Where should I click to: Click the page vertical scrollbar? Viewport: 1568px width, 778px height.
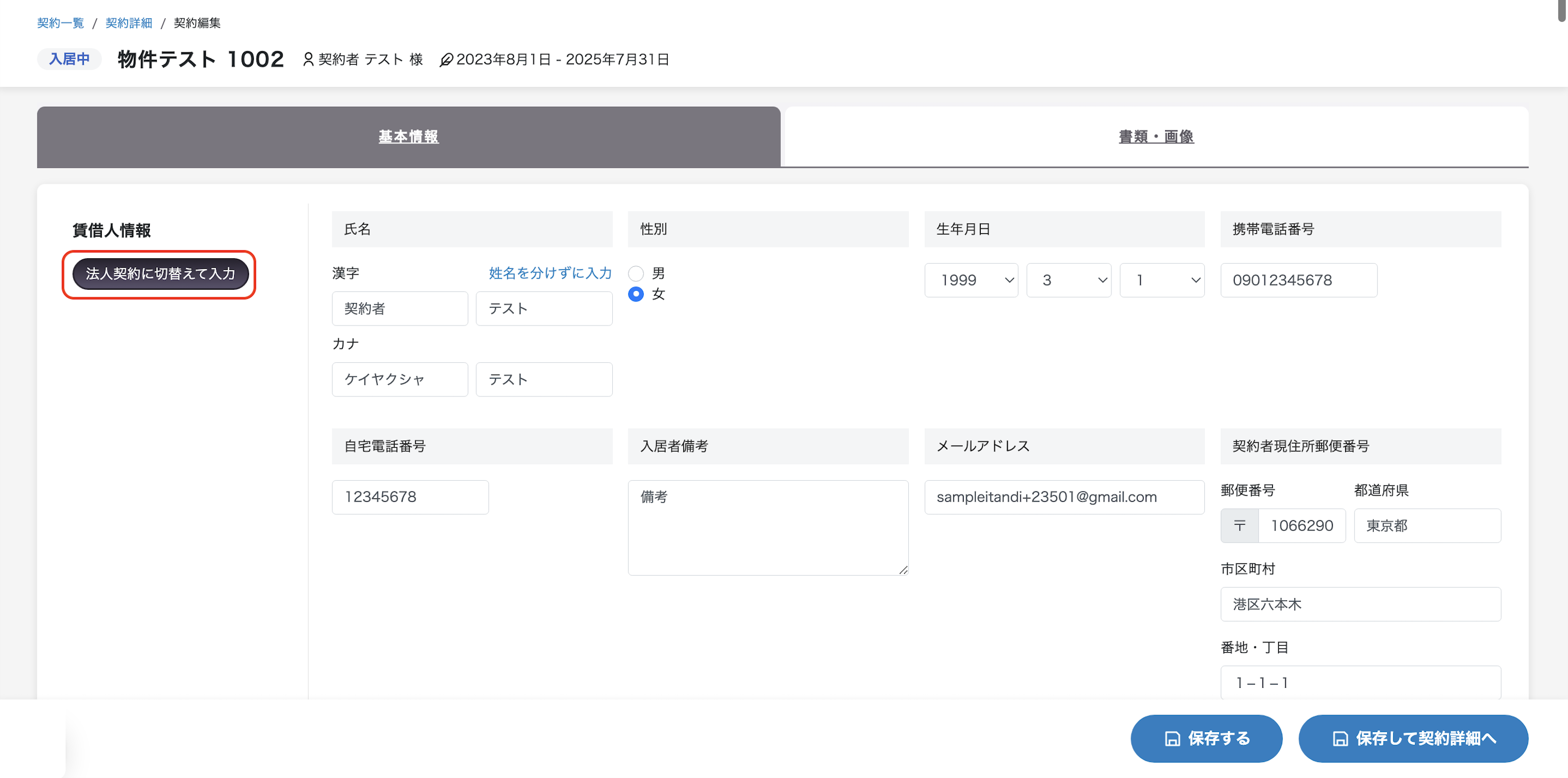pos(1563,11)
